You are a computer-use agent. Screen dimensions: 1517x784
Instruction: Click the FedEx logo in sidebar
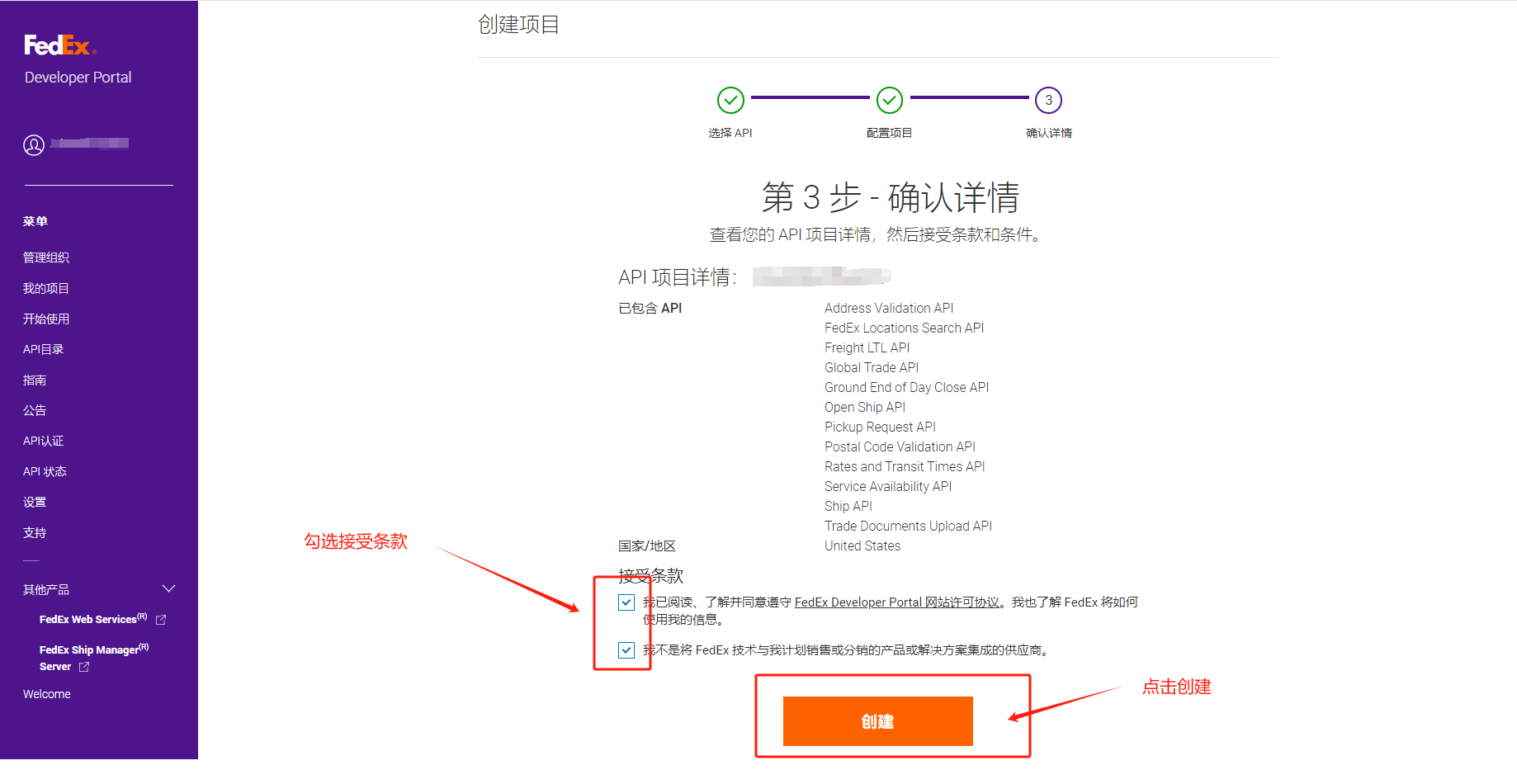coord(59,45)
